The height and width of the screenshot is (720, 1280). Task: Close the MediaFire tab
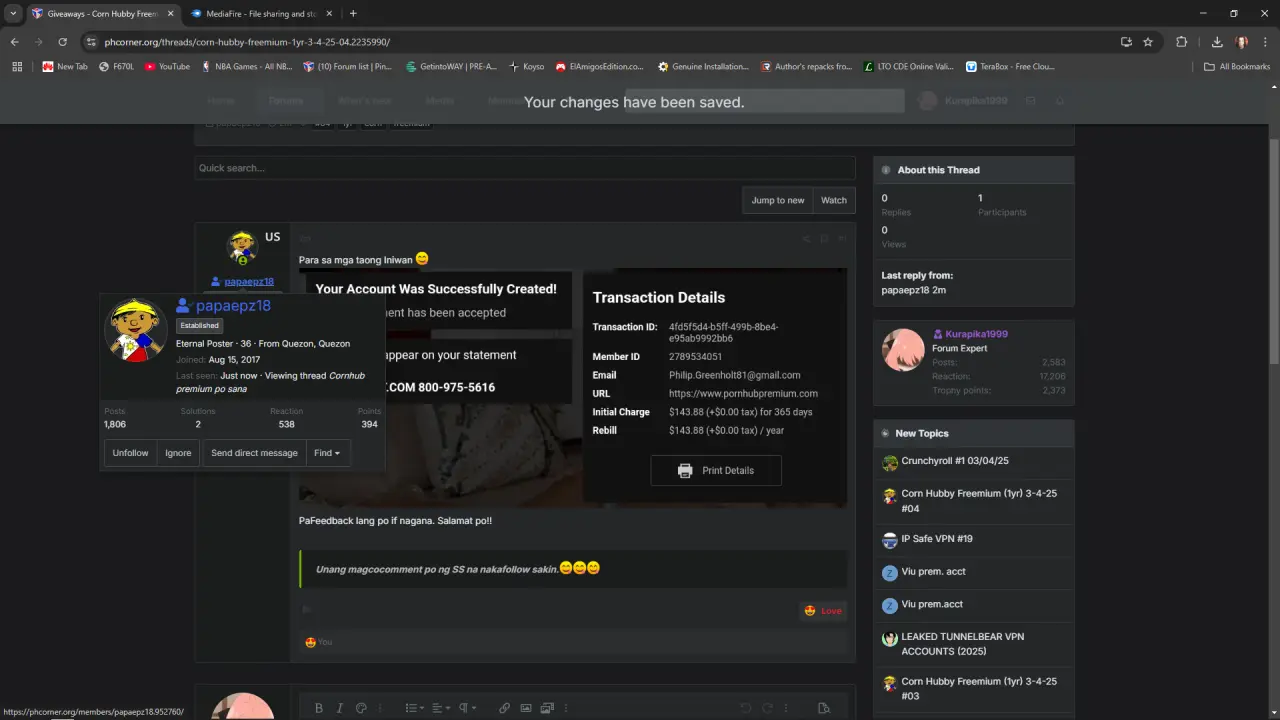point(328,14)
